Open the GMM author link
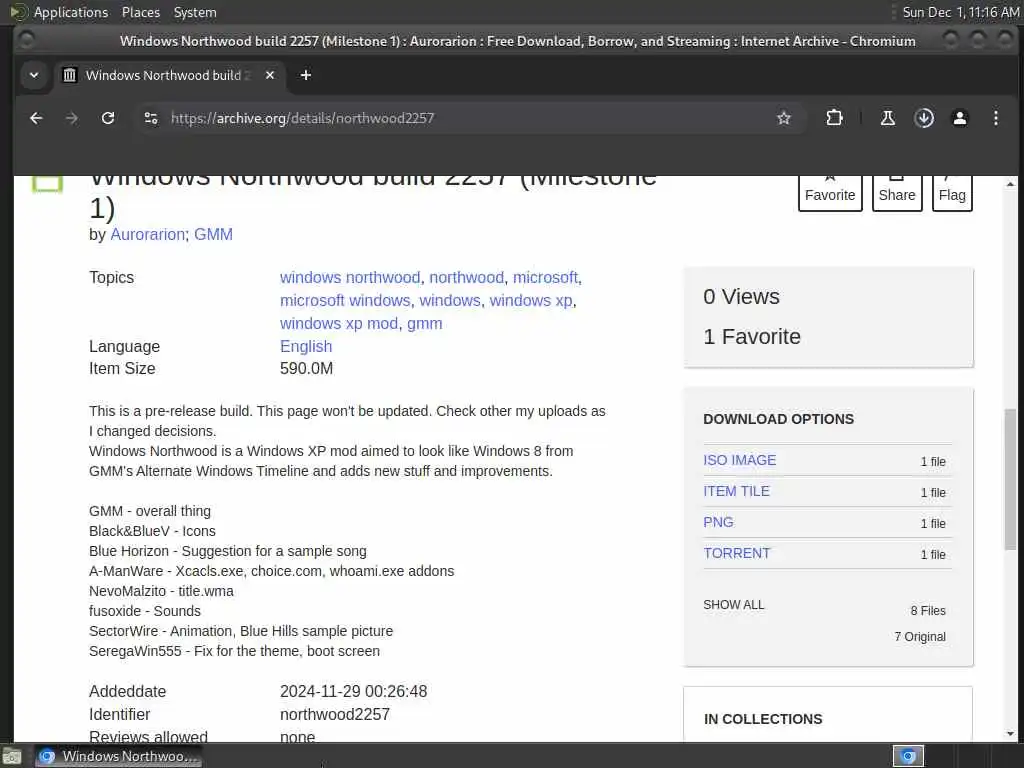Screen dimensions: 1024x768 [213, 234]
